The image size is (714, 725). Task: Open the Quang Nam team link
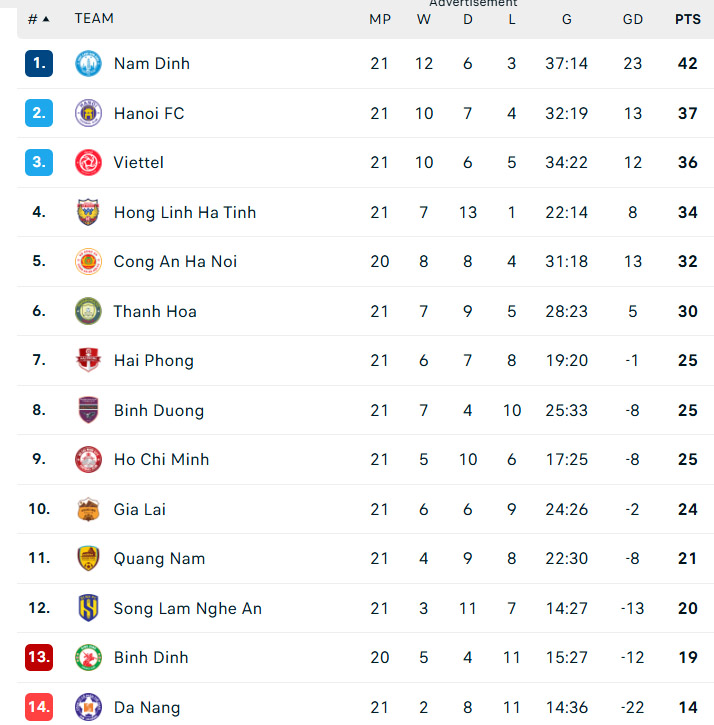(159, 559)
